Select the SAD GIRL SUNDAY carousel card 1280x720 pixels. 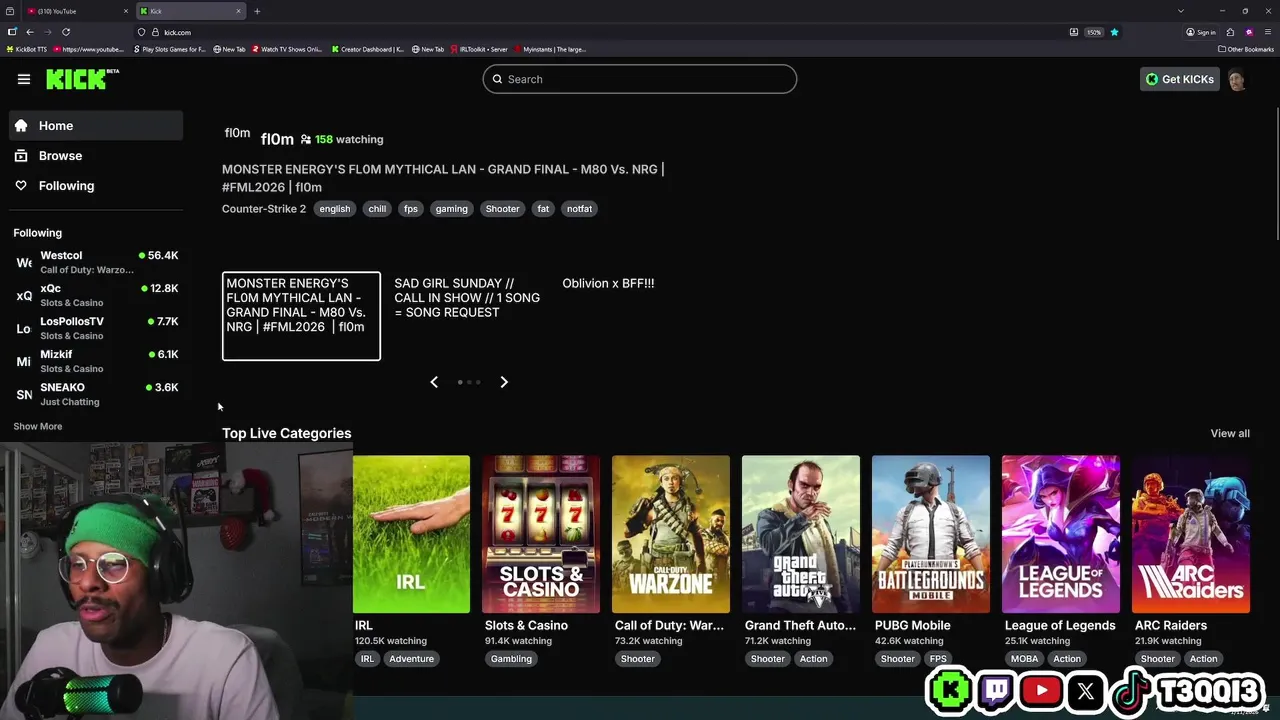[x=468, y=316]
